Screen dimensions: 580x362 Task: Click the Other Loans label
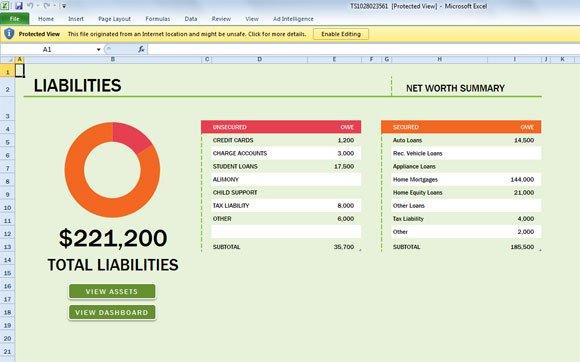click(409, 206)
